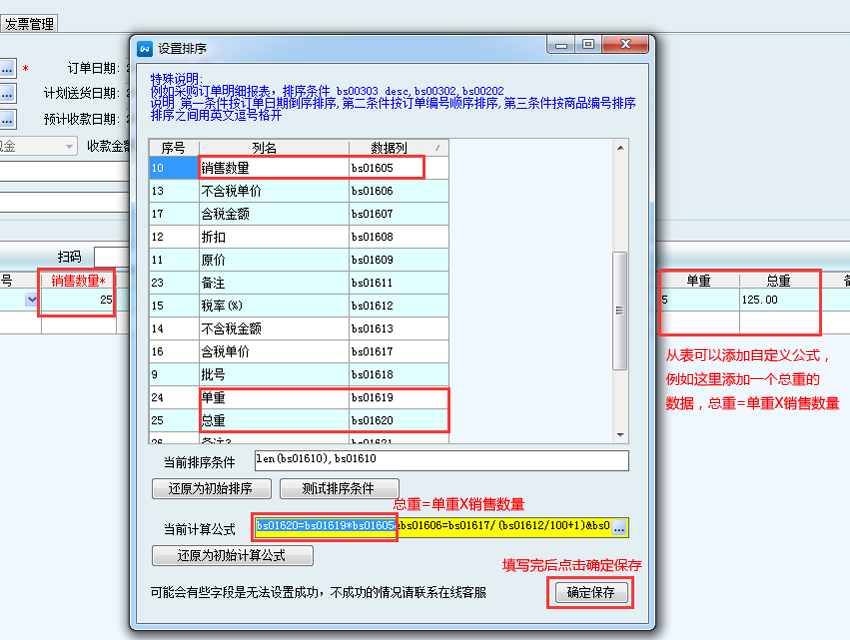The height and width of the screenshot is (640, 850).
Task: Select the 销售数量 row in the list
Action: pyautogui.click(x=273, y=168)
